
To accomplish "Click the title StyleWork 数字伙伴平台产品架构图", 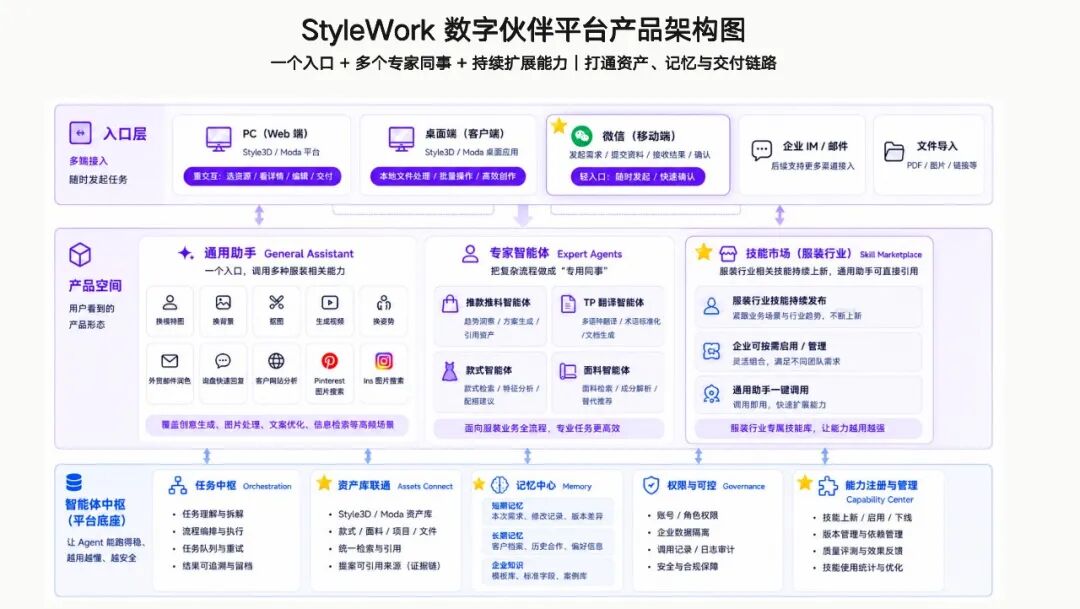I will click(x=523, y=30).
